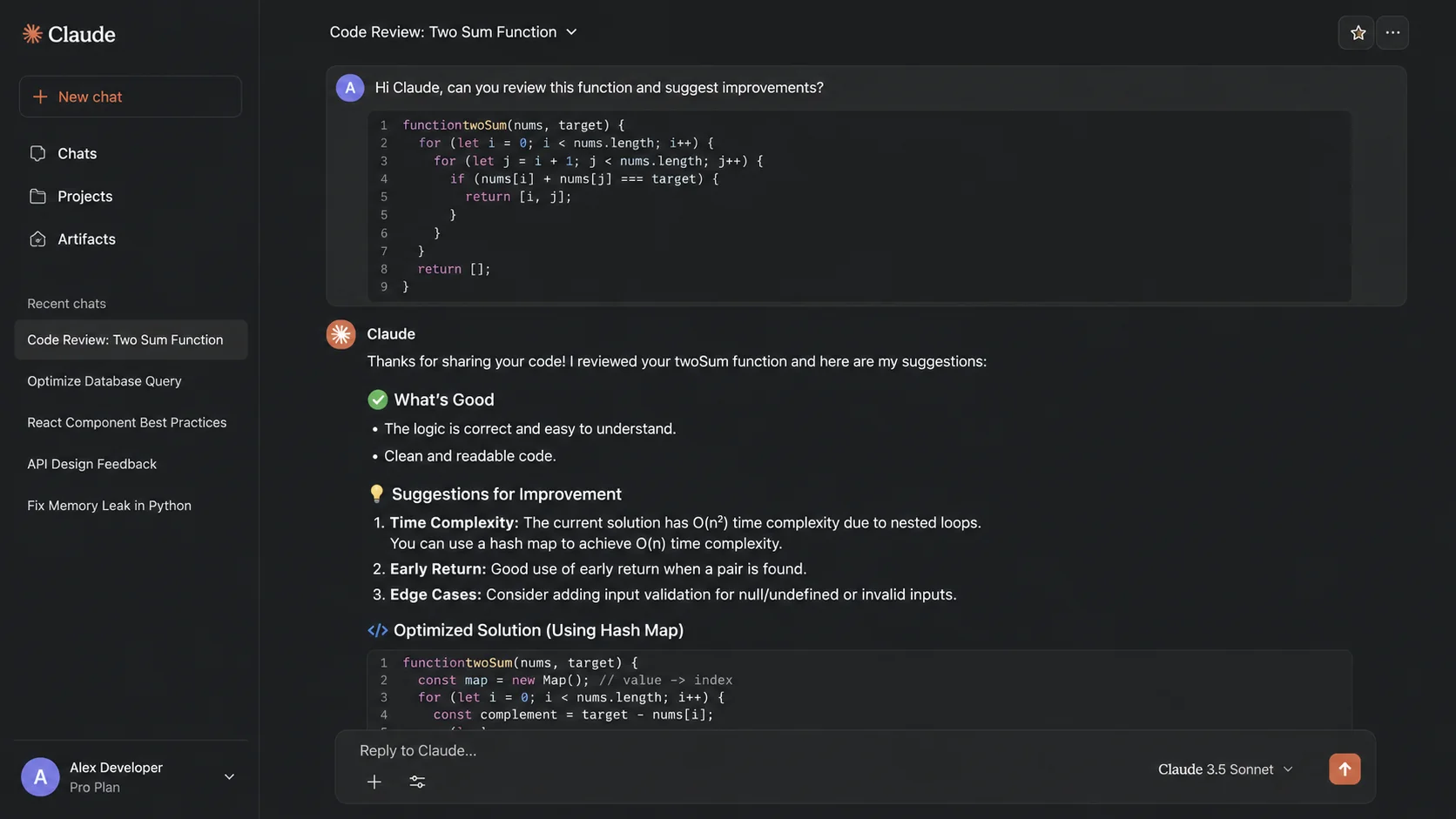Open the Claude 3.5 Sonnet model selector
Viewport: 1456px width, 819px height.
click(x=1225, y=769)
